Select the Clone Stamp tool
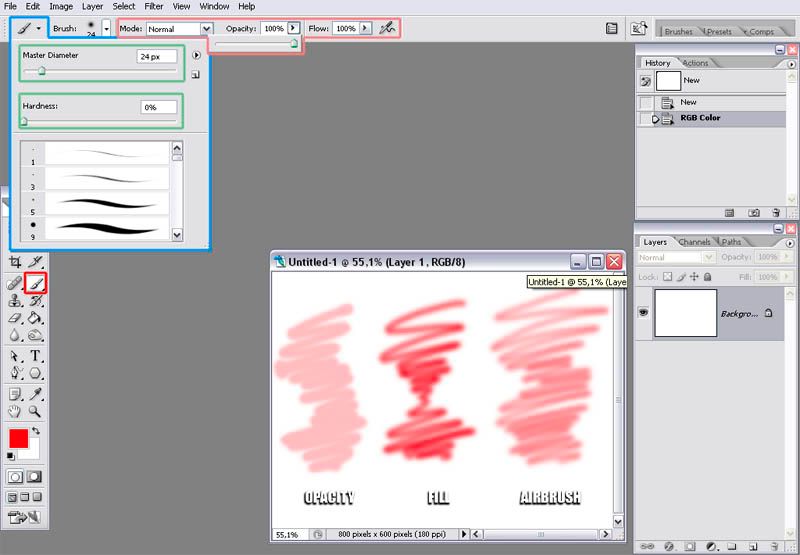The height and width of the screenshot is (555, 800). coord(15,301)
